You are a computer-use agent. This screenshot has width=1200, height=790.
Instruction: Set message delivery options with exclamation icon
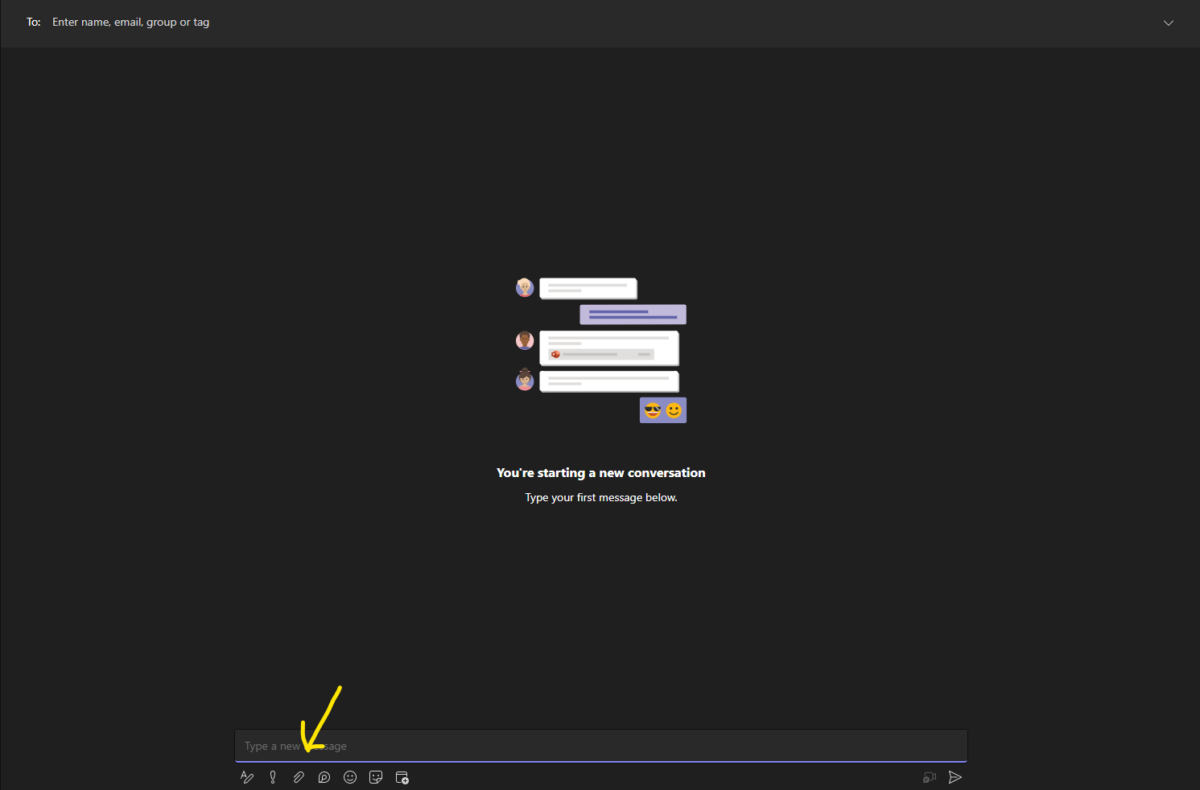click(273, 777)
